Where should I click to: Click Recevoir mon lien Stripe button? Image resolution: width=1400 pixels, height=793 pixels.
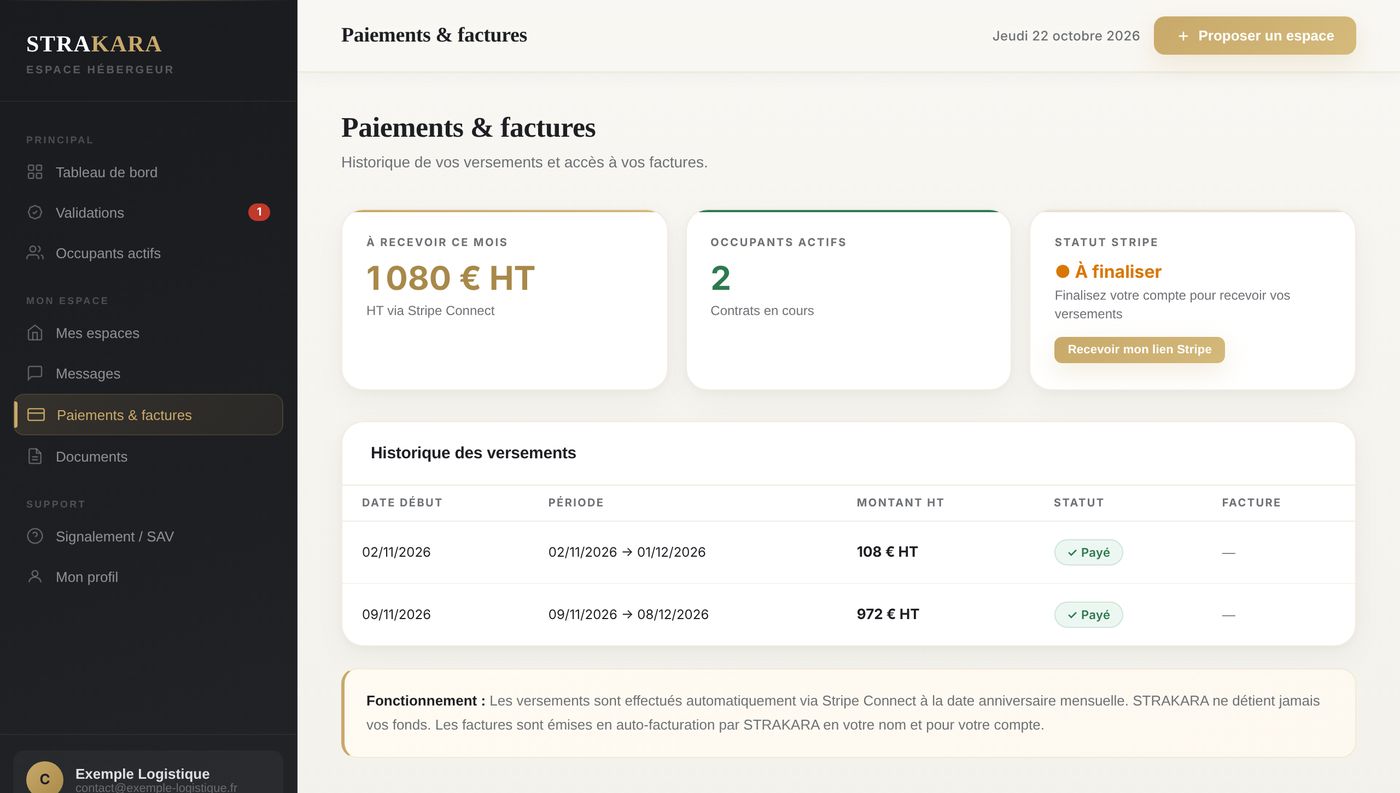(1139, 350)
